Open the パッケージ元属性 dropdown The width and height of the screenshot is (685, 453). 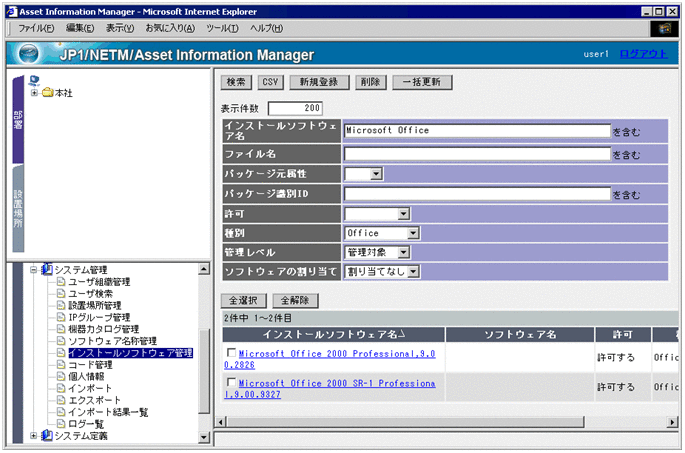point(376,174)
